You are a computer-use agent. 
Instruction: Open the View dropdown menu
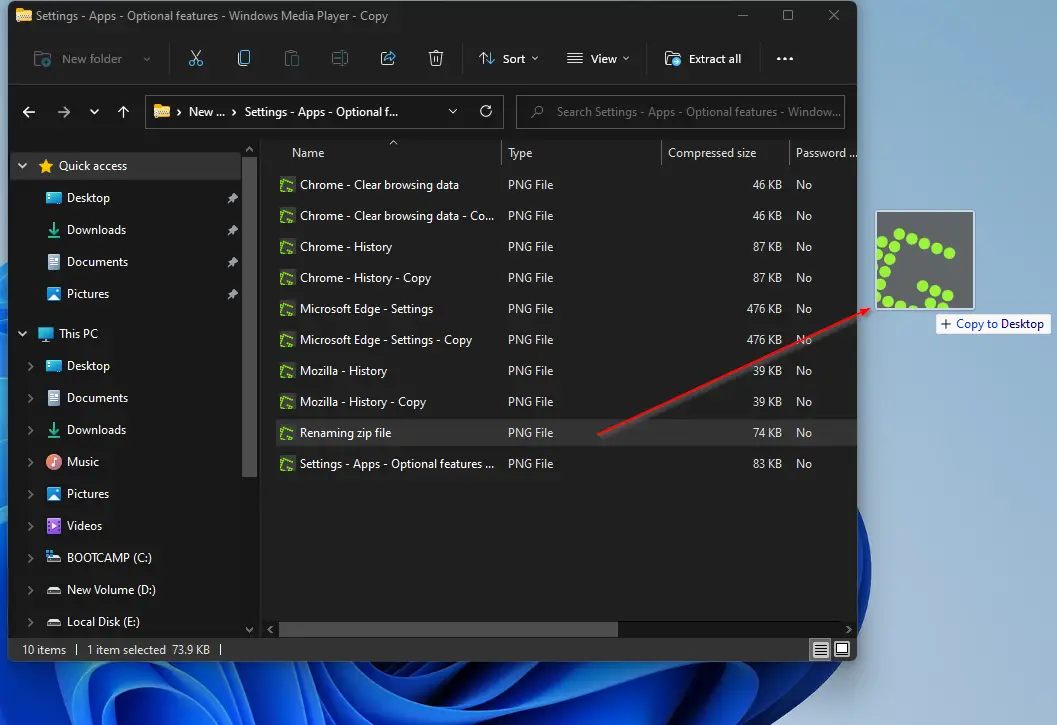598,59
